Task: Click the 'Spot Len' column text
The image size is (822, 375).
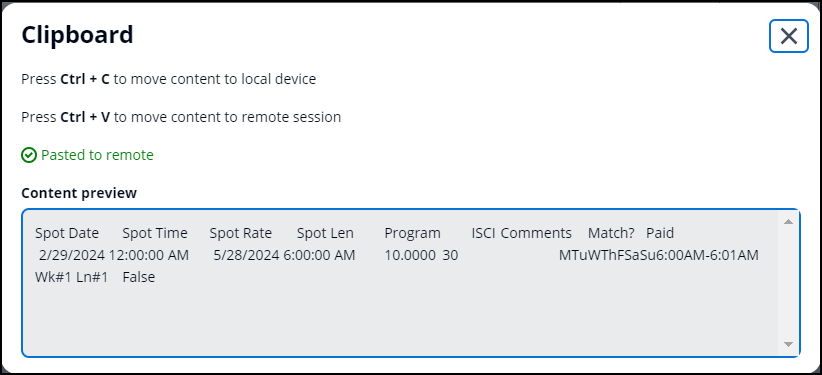Action: [325, 233]
